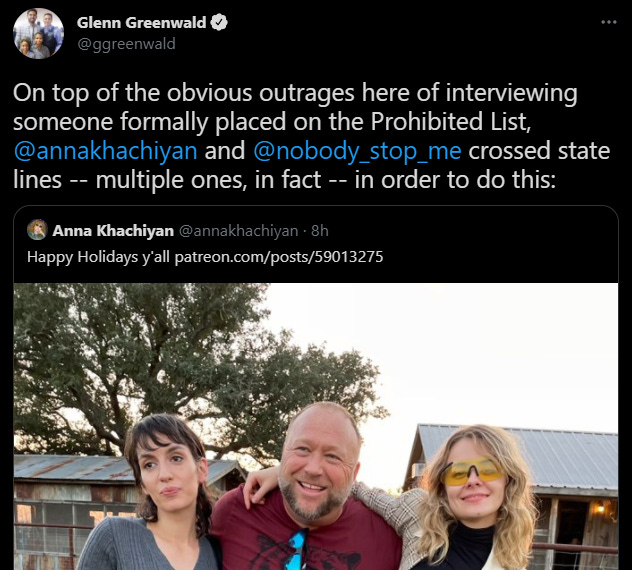The height and width of the screenshot is (570, 632).
Task: Open the patreon.com/posts/59013275 link
Action: coord(279,257)
